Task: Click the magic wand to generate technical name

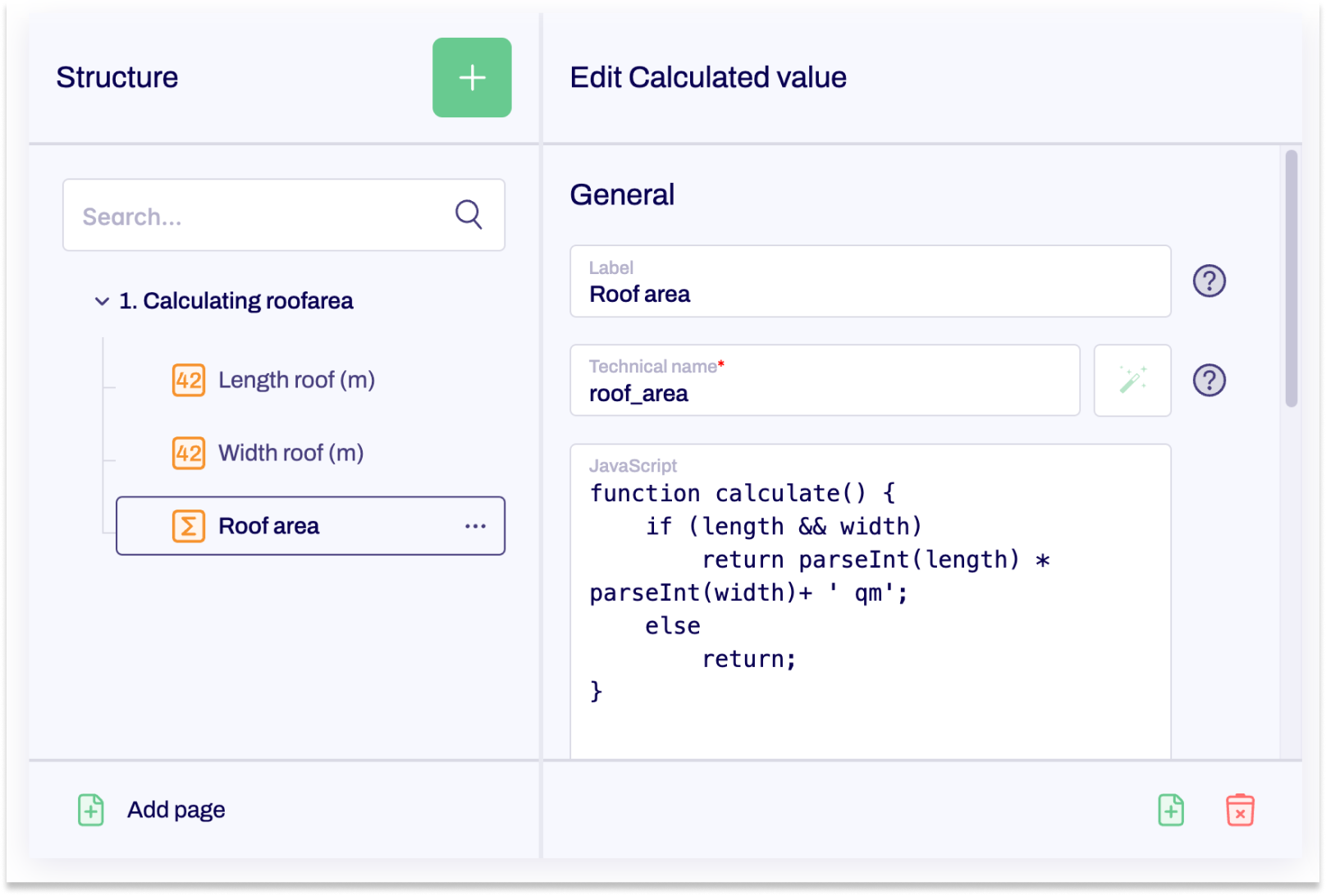Action: click(1132, 380)
